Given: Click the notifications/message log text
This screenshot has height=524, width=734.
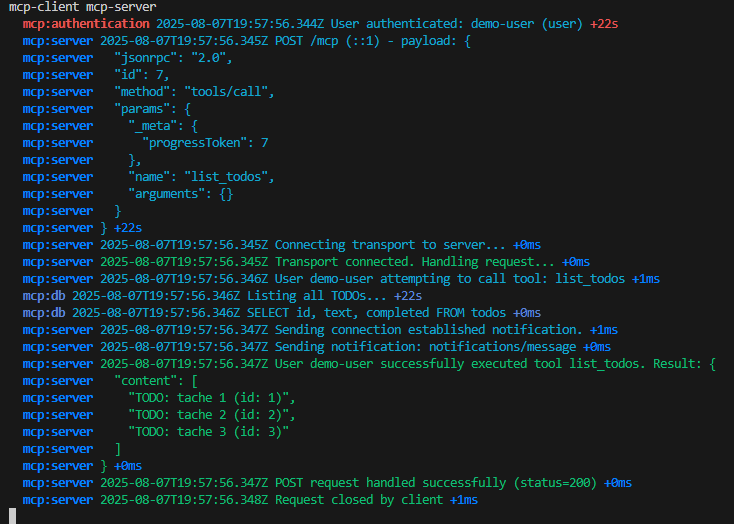Looking at the screenshot, I should (502, 347).
